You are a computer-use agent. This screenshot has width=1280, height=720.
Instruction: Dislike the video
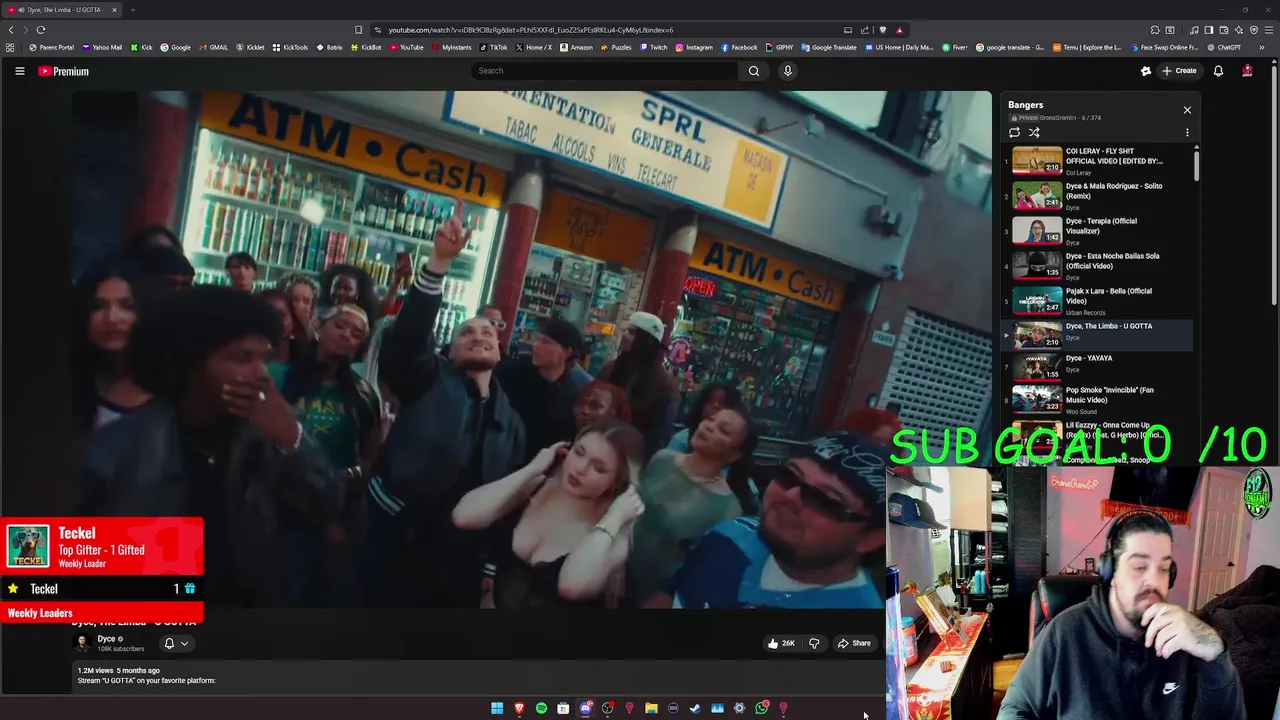814,643
